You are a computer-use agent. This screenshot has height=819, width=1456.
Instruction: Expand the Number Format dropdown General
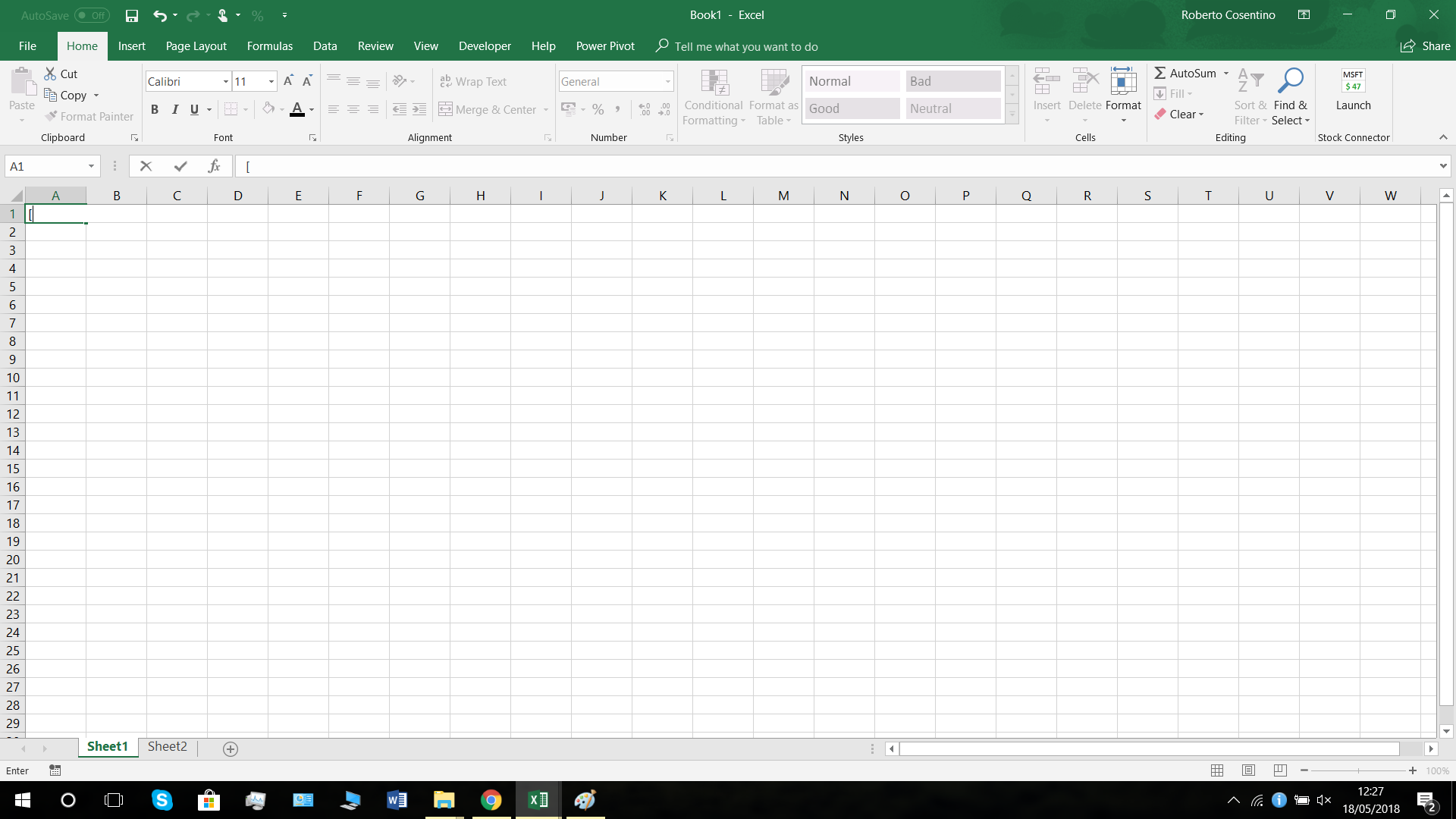(x=669, y=81)
